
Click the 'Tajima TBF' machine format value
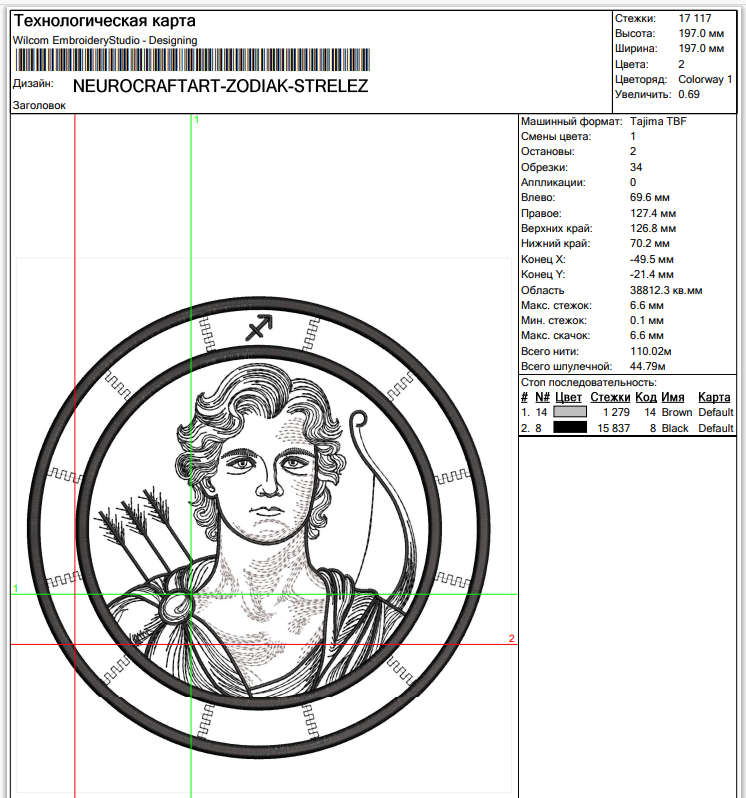[x=658, y=122]
